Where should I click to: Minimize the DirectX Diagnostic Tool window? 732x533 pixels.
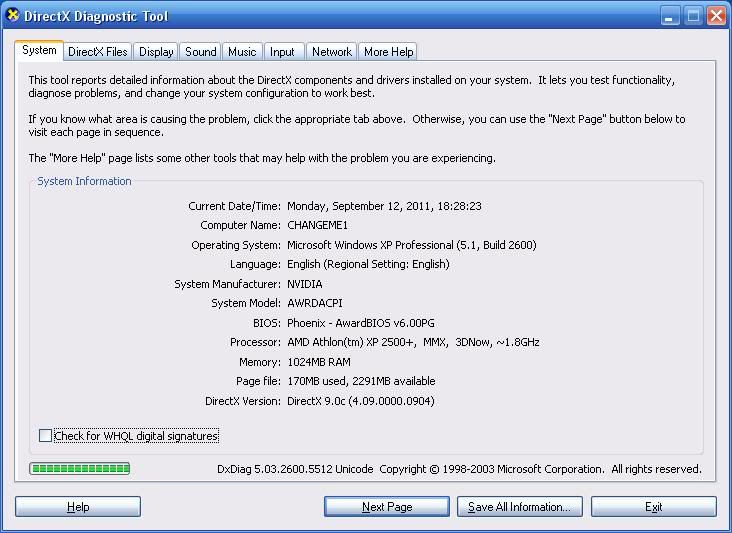(x=670, y=16)
